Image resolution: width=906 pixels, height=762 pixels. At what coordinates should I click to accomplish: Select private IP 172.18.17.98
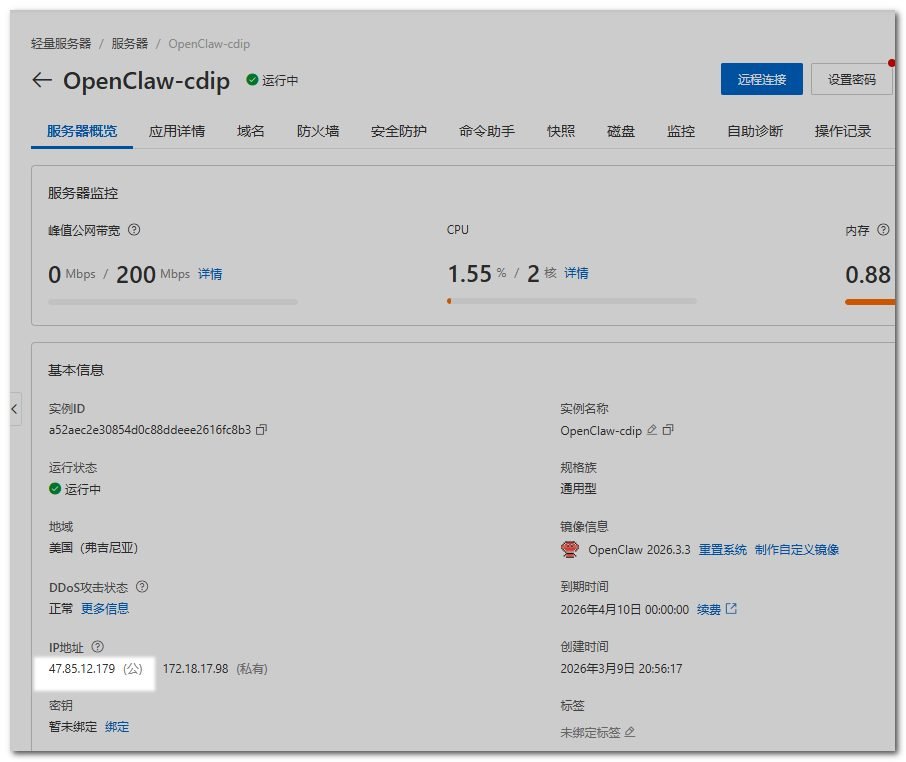[195, 669]
